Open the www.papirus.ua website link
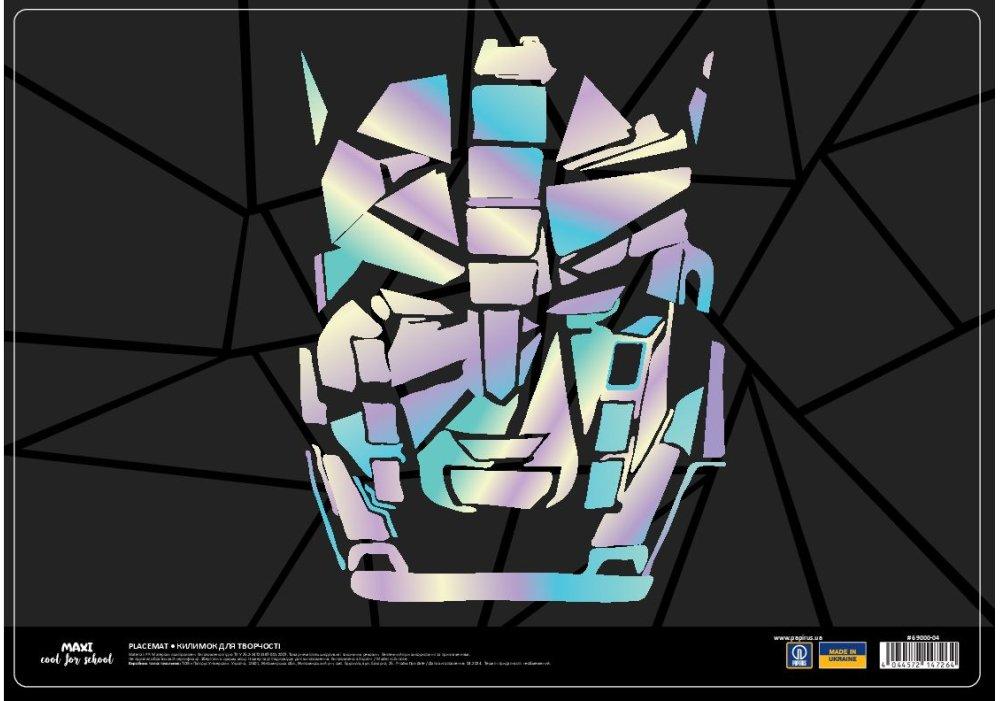 [799, 637]
